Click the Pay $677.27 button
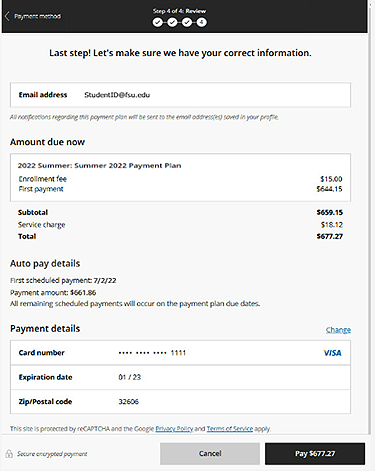Screen dimensions: 375x471 point(315,454)
